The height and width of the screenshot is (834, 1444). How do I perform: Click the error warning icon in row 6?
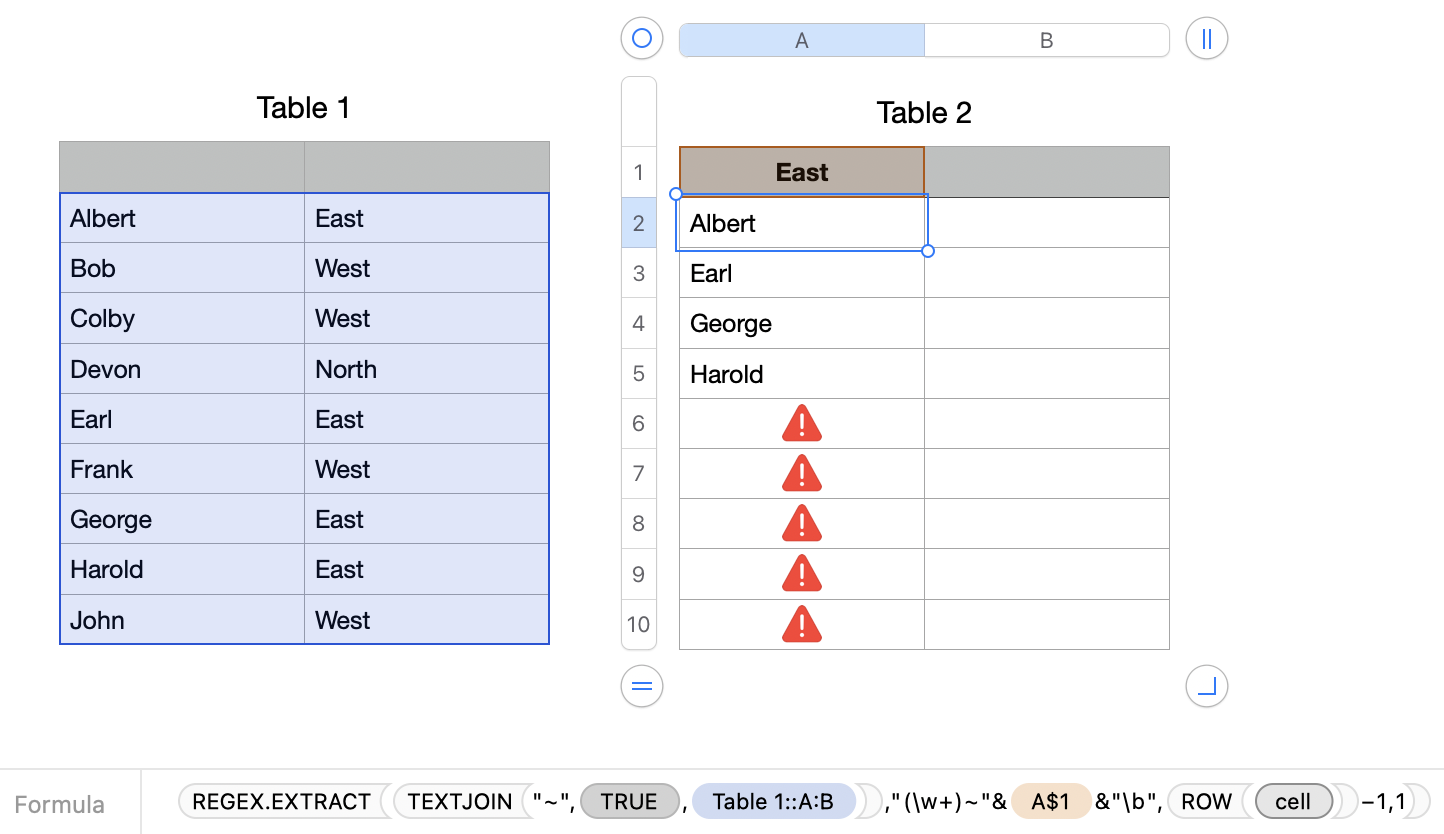point(801,424)
